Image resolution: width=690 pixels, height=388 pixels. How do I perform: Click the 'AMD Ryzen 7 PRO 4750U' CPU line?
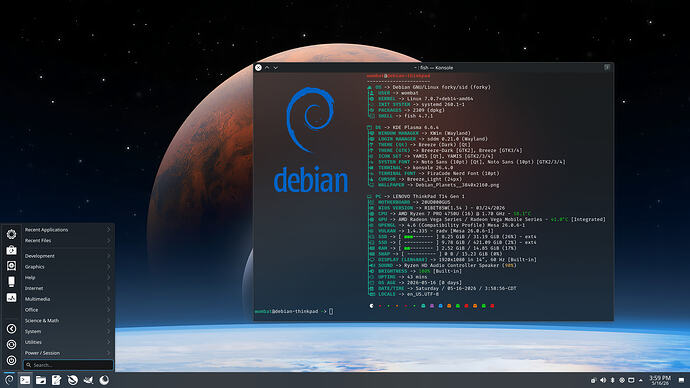point(450,213)
